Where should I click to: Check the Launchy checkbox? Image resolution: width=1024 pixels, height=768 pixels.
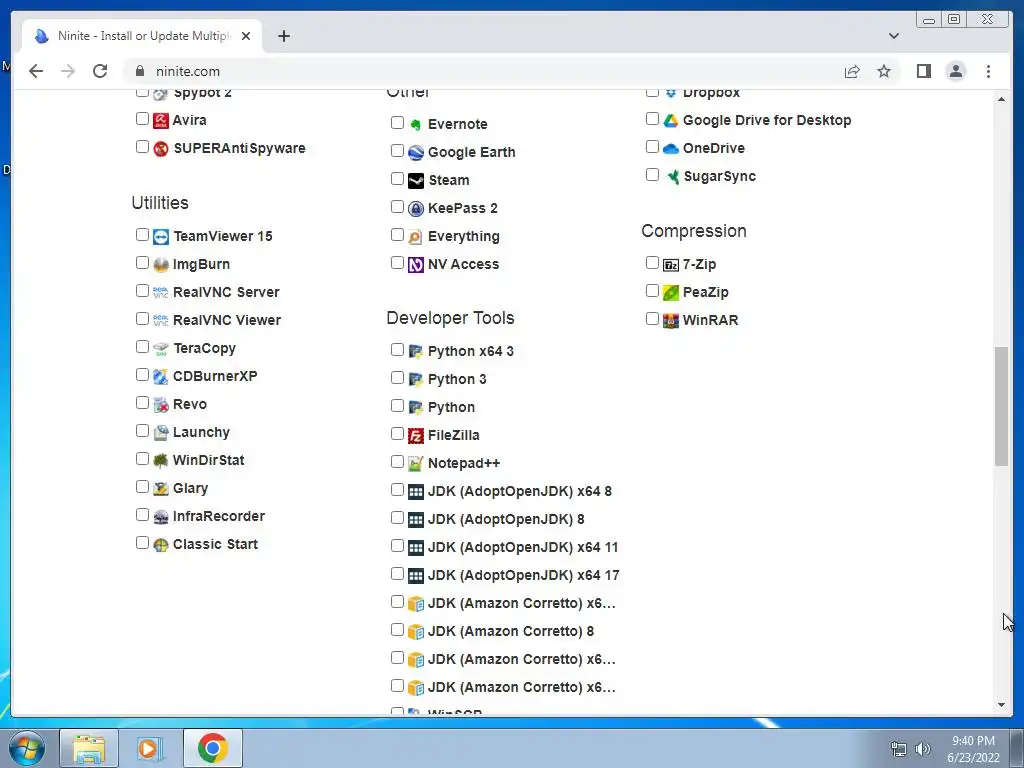click(142, 431)
